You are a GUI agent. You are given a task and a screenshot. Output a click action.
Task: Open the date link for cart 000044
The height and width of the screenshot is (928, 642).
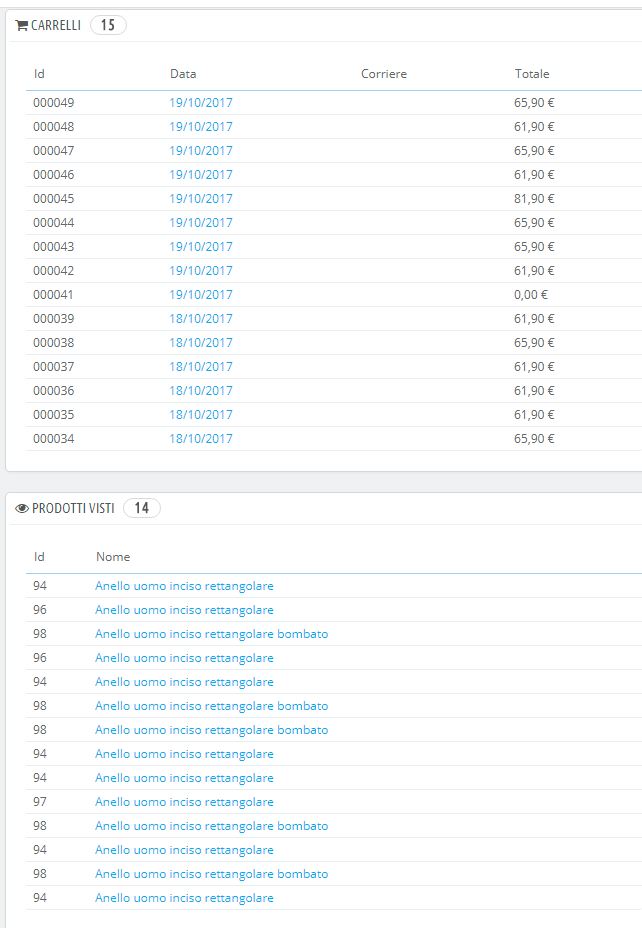click(201, 223)
